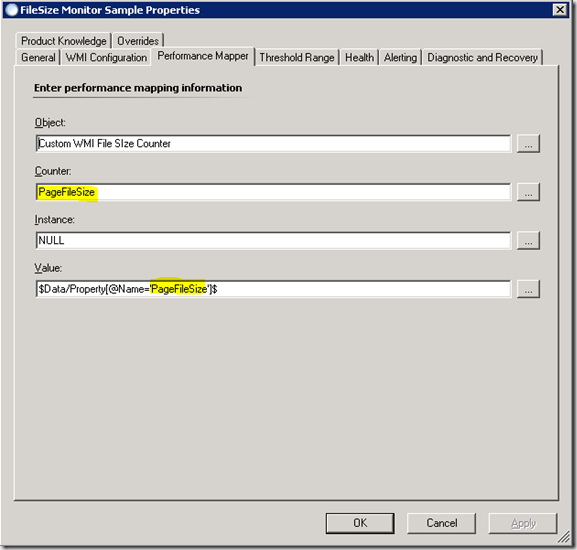This screenshot has height=550, width=577.
Task: Close the FileSize Monitor Sample Properties dialog
Action: (560, 10)
